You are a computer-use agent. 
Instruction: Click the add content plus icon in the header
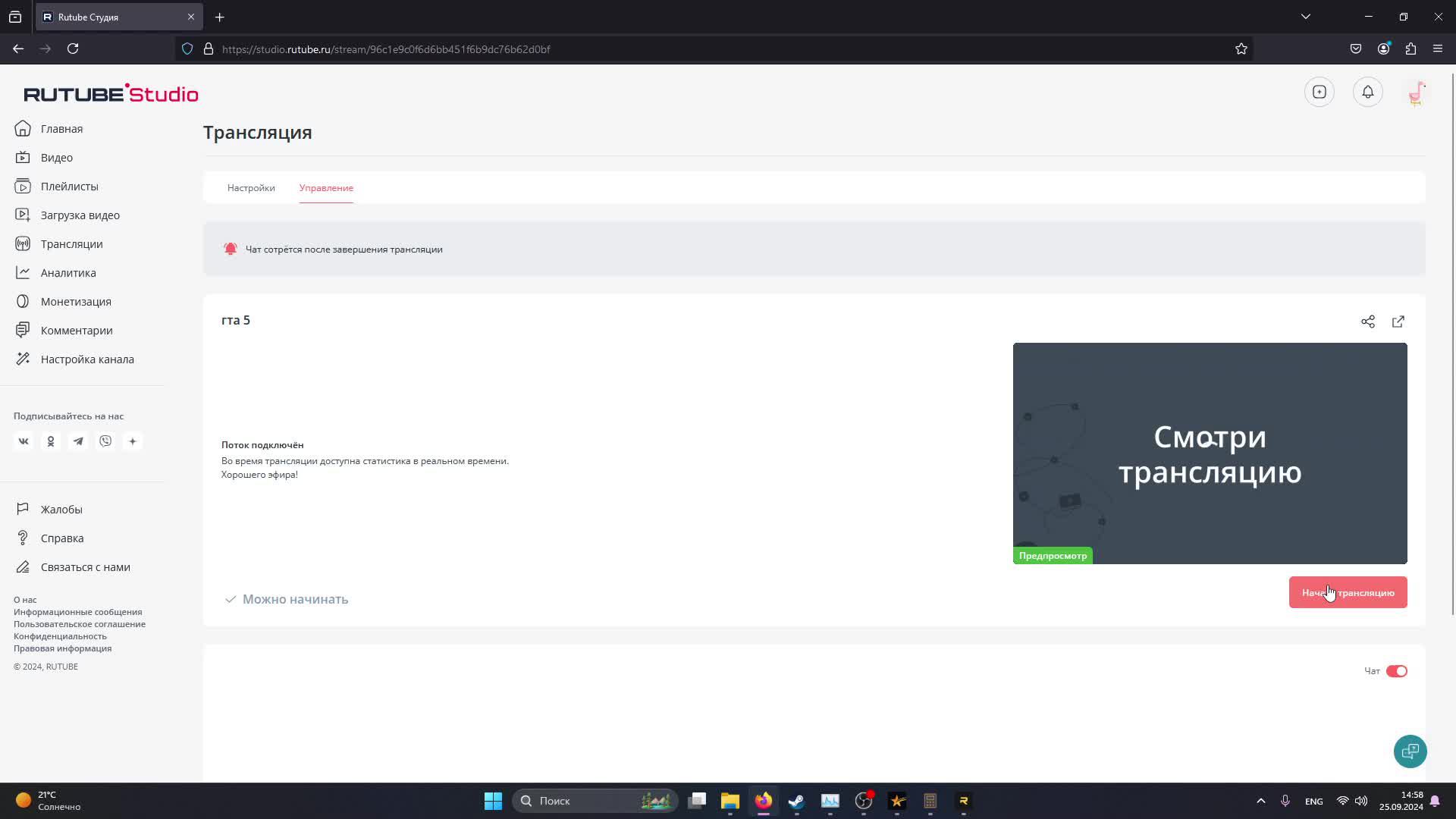coord(1319,92)
